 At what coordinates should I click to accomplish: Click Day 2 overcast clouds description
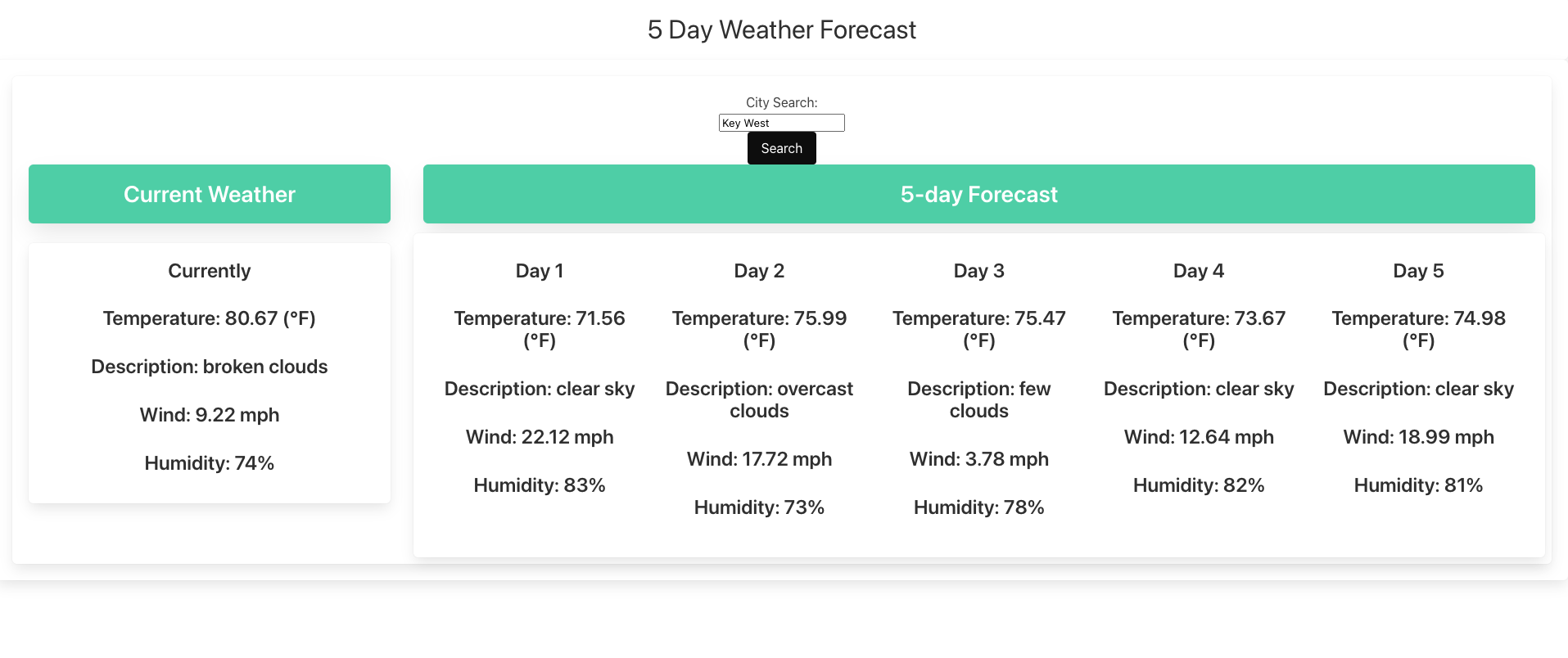coord(759,399)
